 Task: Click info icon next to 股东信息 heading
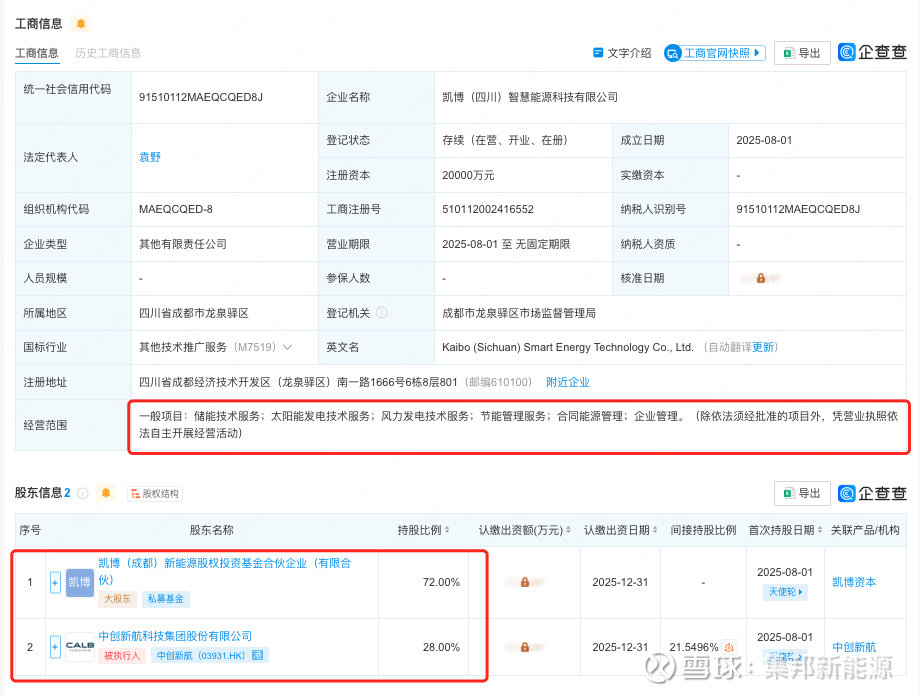pos(83,493)
